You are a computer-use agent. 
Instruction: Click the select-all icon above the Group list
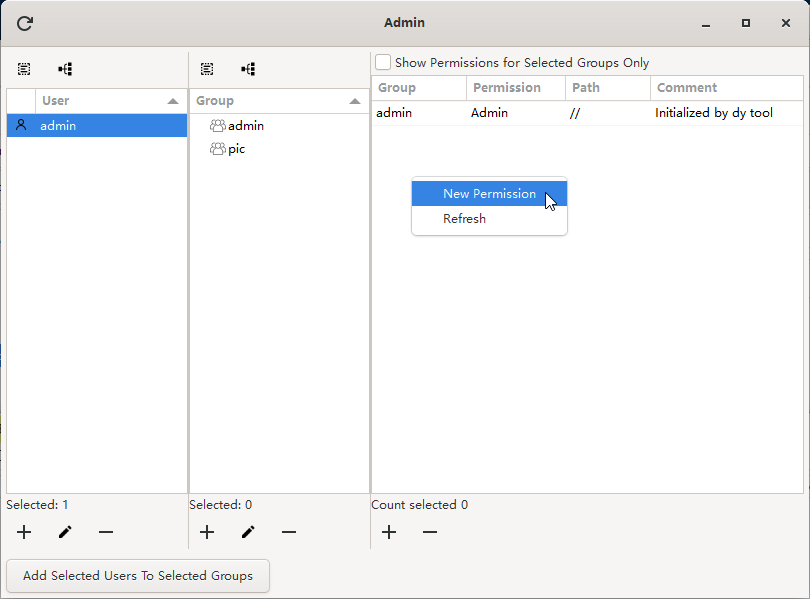point(207,69)
